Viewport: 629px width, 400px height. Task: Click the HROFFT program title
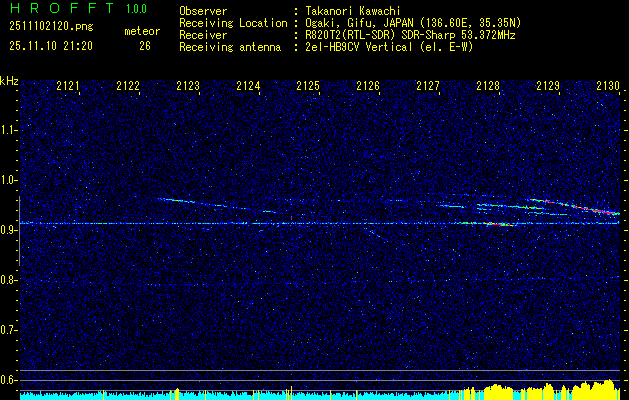click(62, 8)
